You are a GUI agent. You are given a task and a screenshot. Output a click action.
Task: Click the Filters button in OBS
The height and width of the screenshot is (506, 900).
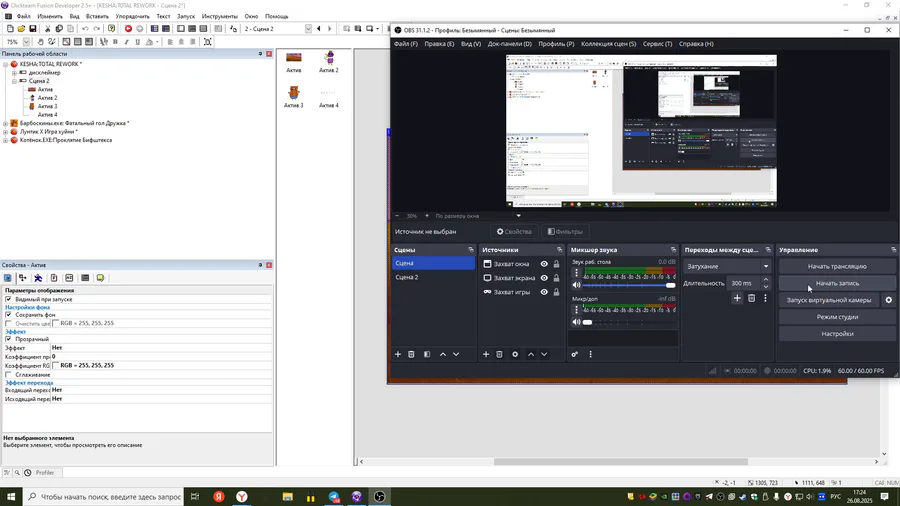[565, 232]
